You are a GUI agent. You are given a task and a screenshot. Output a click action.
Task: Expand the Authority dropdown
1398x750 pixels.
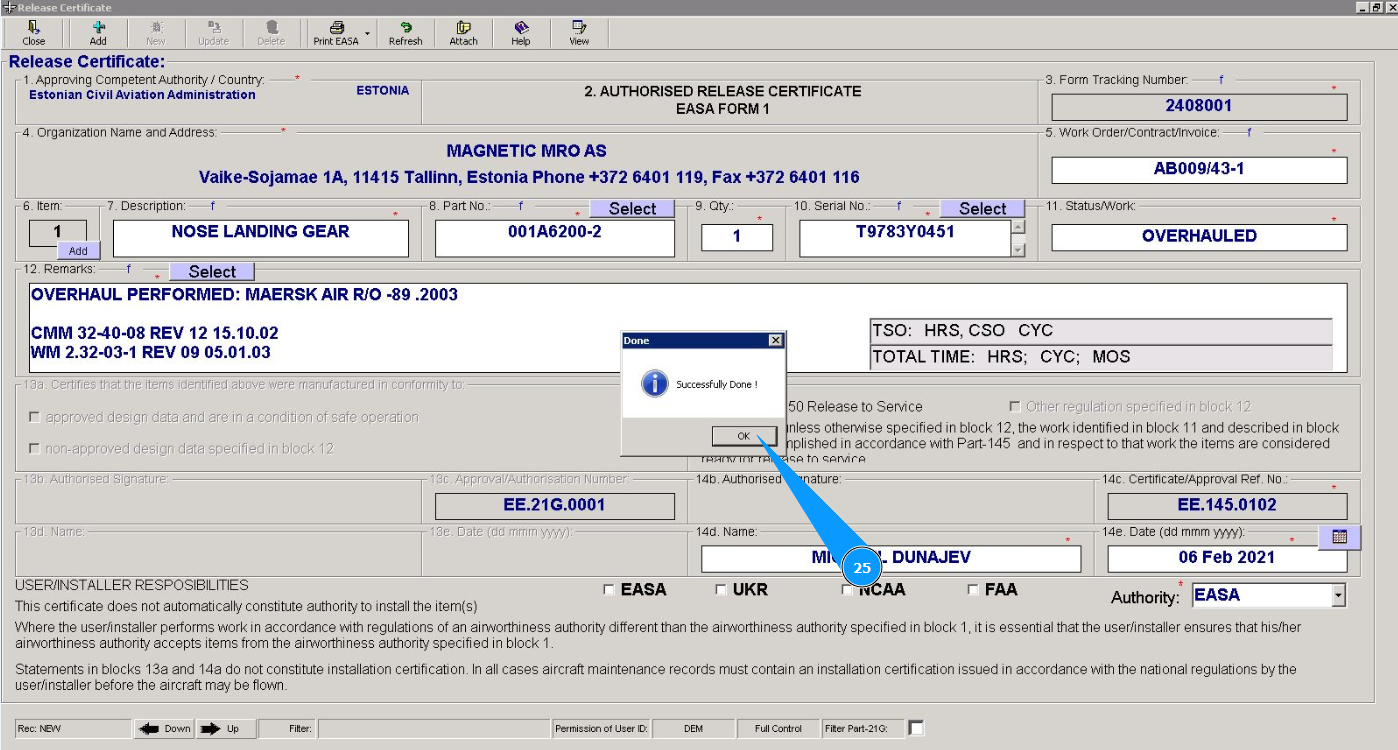tap(1338, 596)
